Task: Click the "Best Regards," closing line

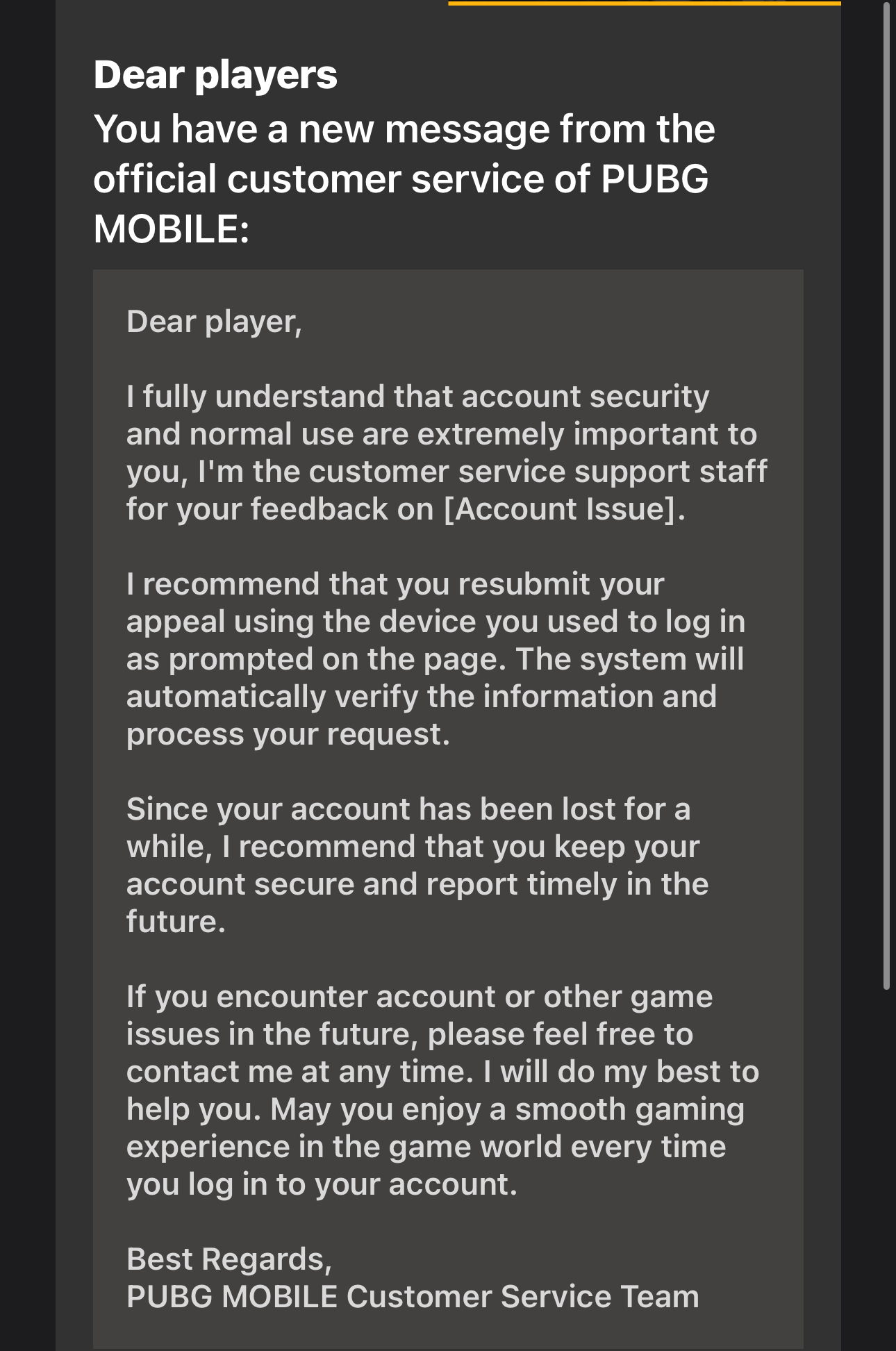Action: (x=229, y=1259)
